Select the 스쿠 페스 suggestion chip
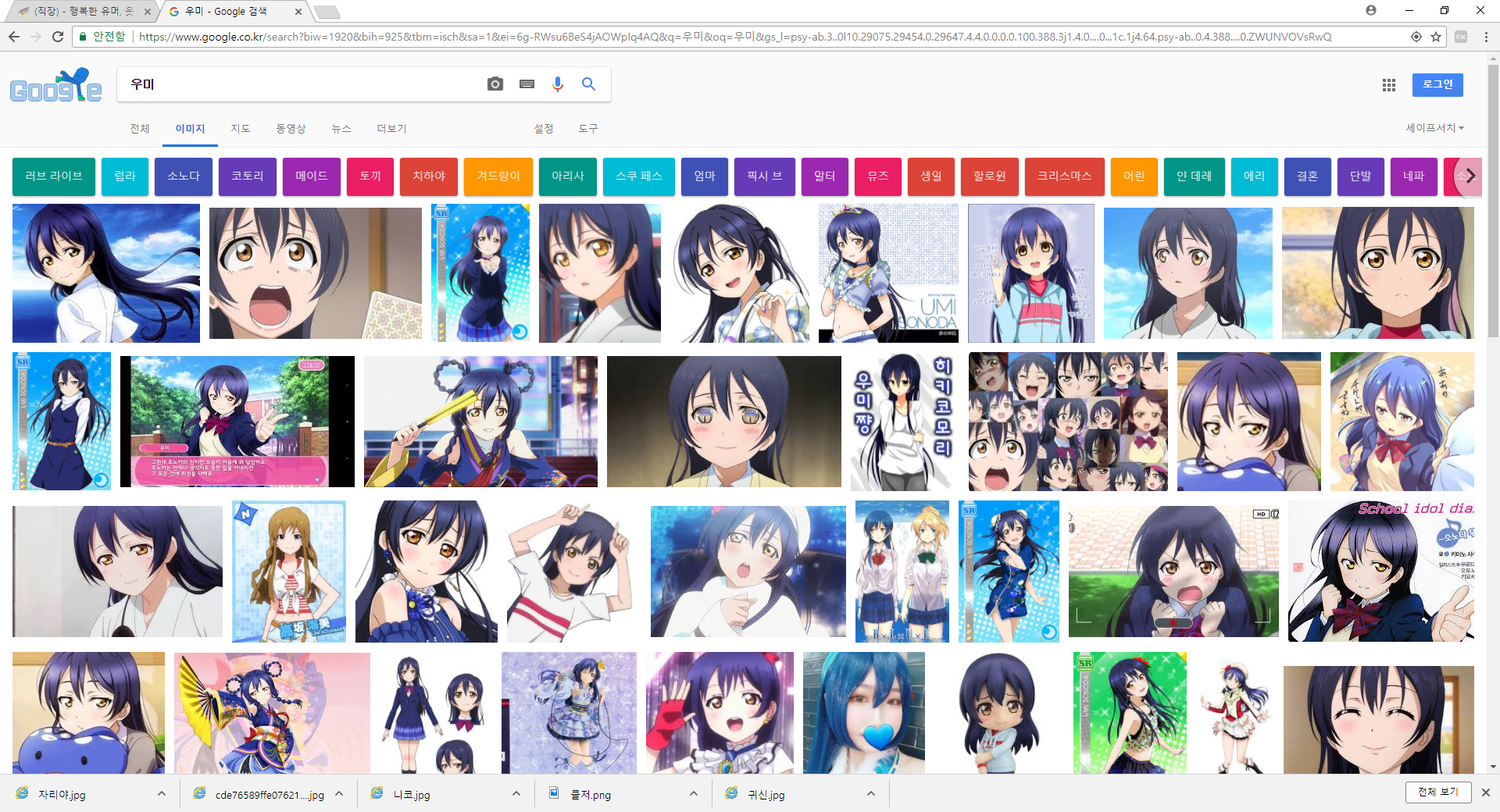The width and height of the screenshot is (1500, 812). tap(639, 176)
